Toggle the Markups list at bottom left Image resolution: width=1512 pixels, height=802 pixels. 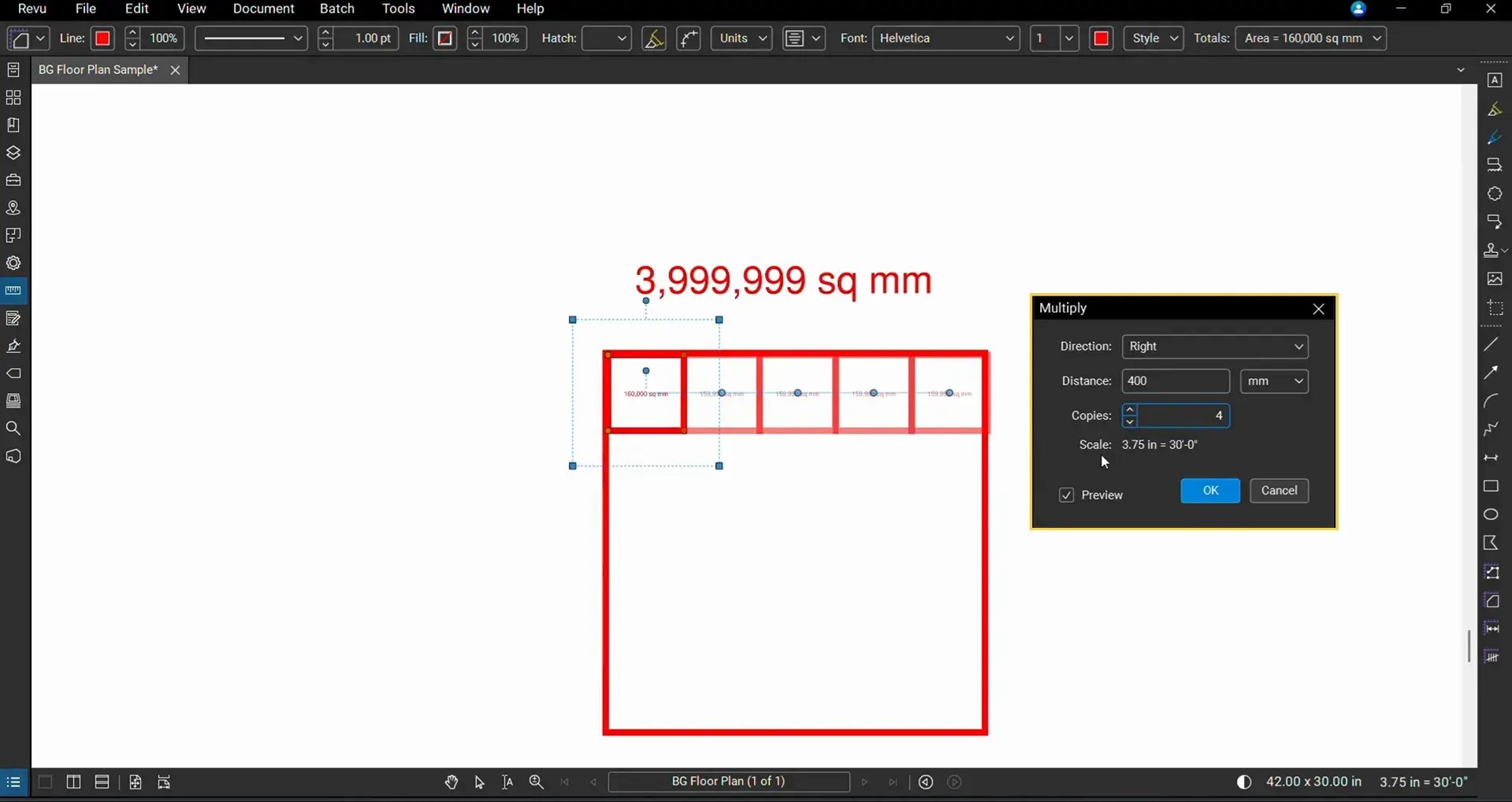[x=13, y=782]
